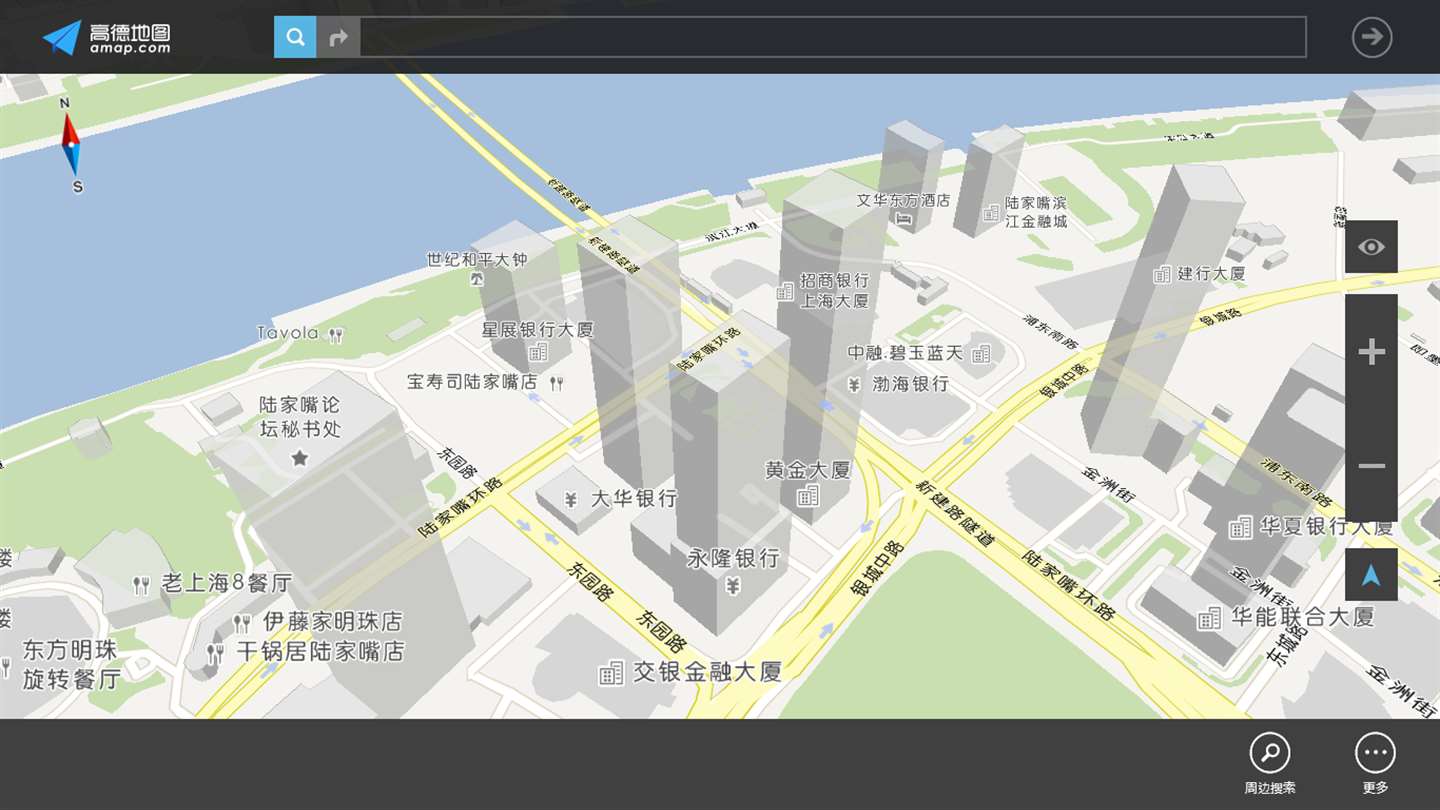The image size is (1440, 810).
Task: Select the 老上海8餐厅 label
Action: (x=227, y=583)
